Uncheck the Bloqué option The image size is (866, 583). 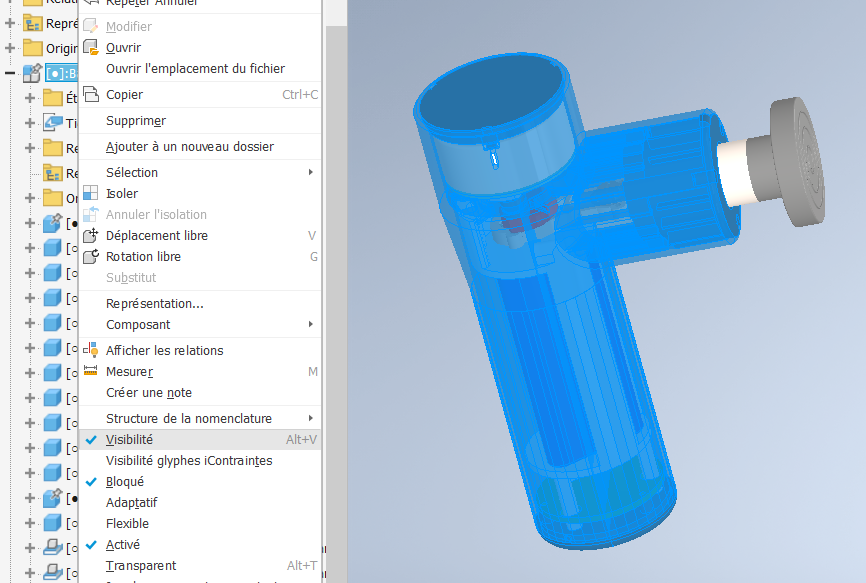tap(124, 482)
